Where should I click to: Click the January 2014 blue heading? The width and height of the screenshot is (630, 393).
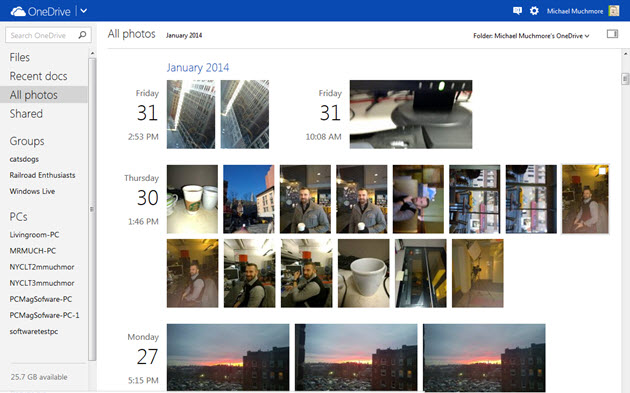click(x=198, y=68)
